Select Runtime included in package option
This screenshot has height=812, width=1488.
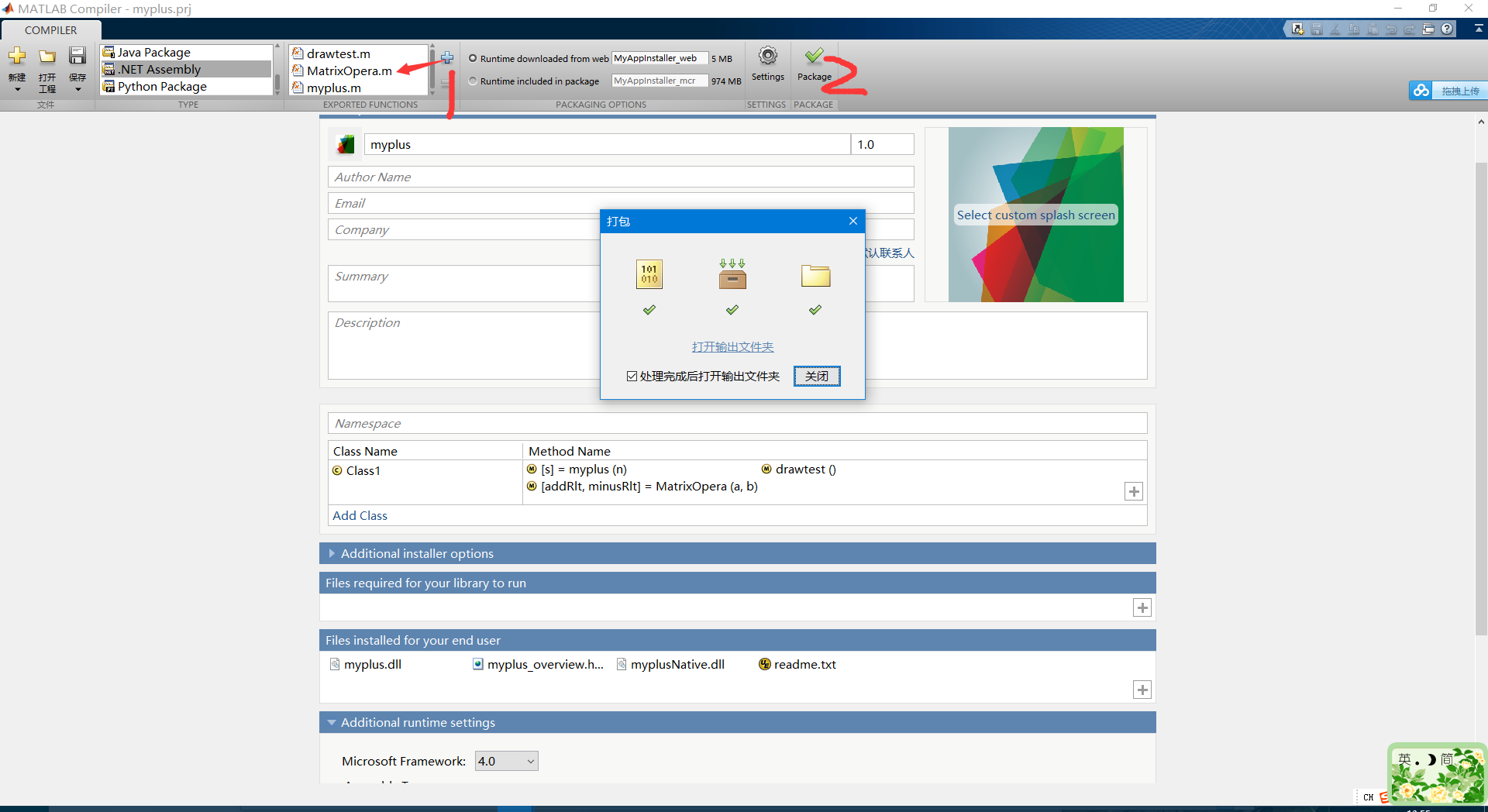click(473, 81)
